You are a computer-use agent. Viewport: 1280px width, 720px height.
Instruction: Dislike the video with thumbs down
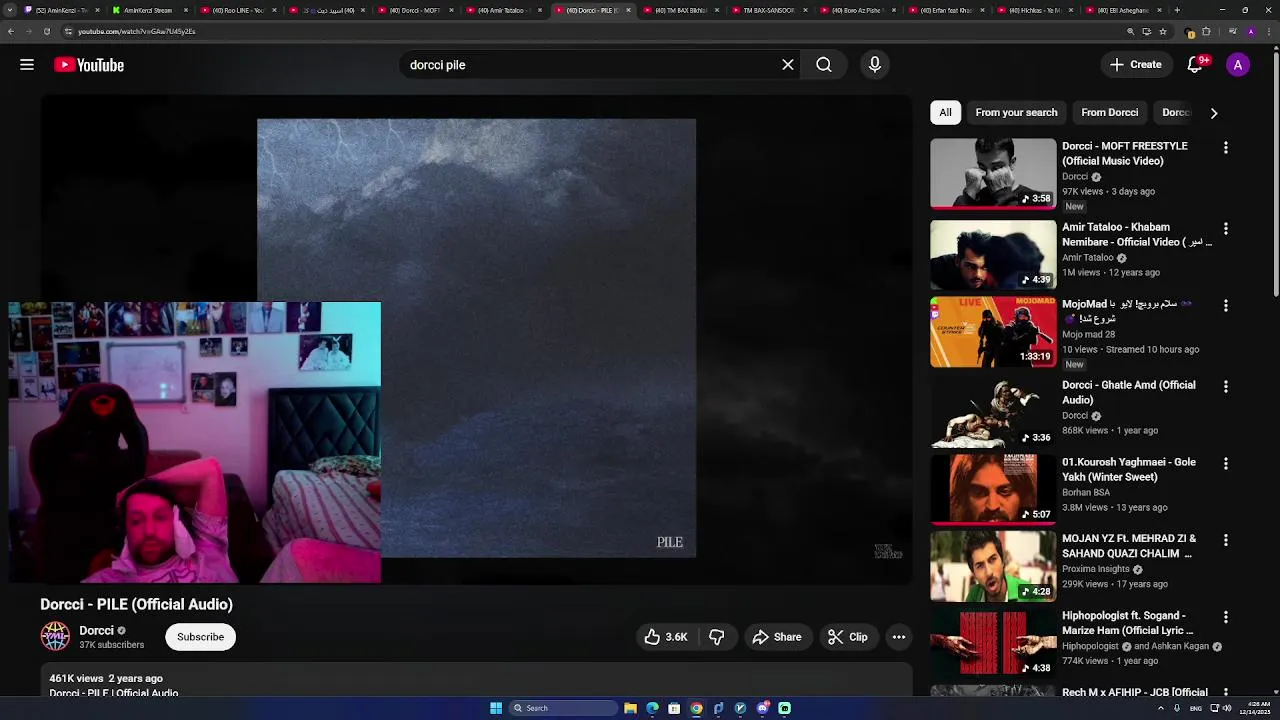[717, 637]
